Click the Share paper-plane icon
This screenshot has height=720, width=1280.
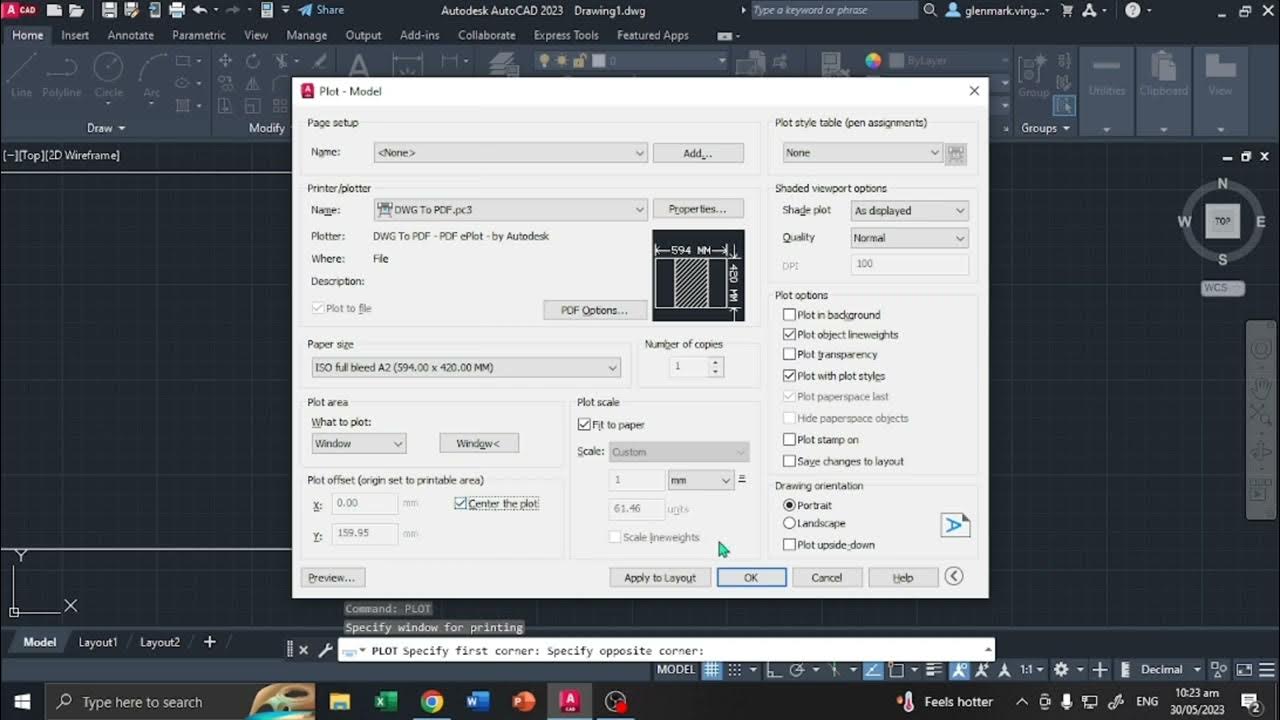(x=304, y=10)
